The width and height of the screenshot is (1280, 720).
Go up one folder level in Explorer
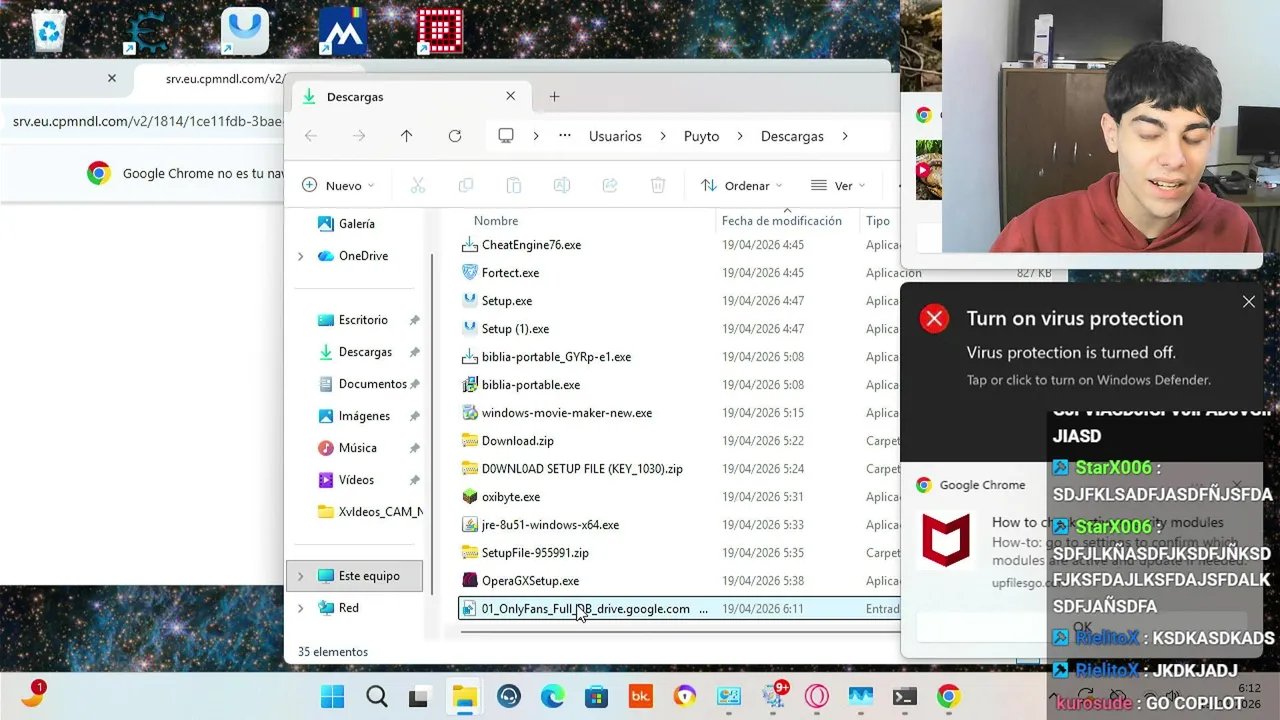click(406, 136)
